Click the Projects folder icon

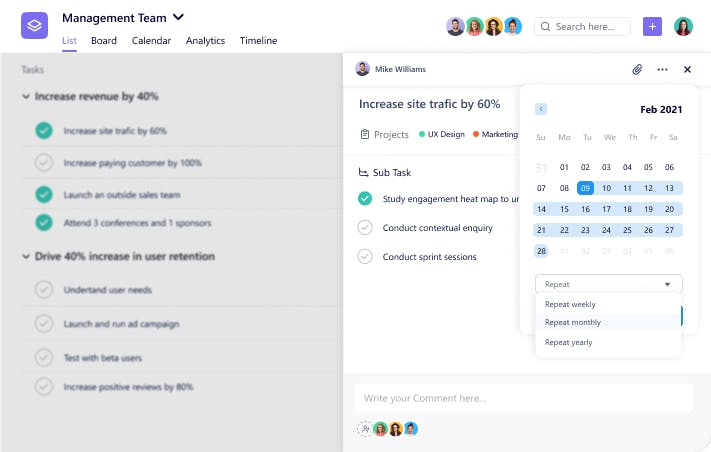365,134
